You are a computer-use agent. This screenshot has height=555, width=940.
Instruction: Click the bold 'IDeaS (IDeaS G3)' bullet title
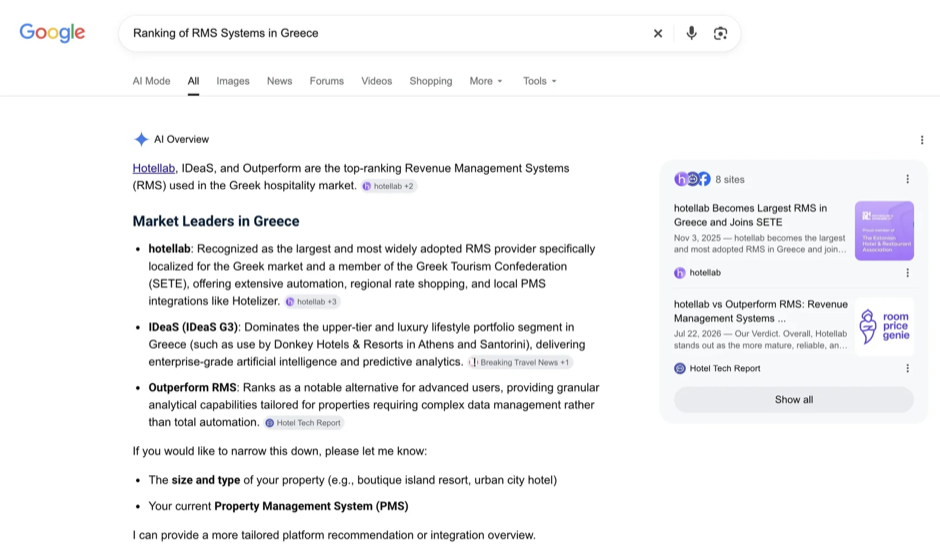[193, 327]
